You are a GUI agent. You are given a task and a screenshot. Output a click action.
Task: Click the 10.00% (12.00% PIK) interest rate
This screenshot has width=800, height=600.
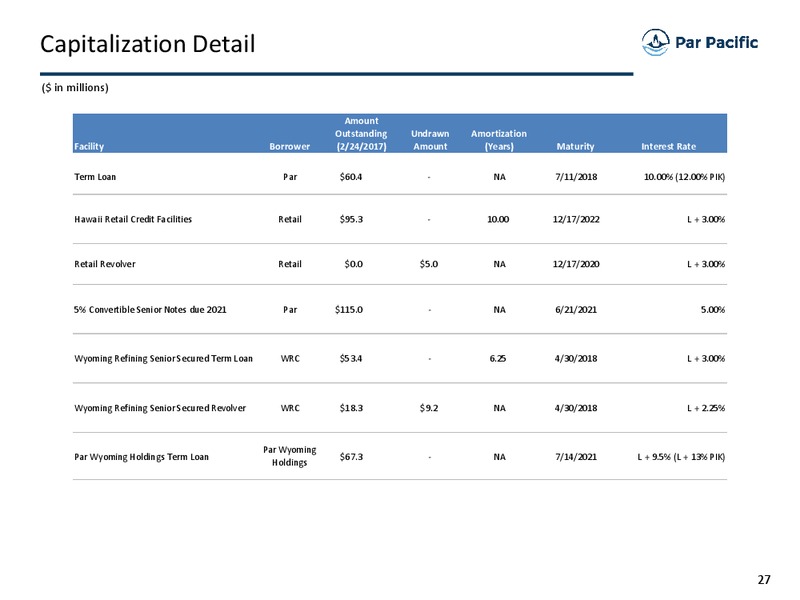[684, 177]
